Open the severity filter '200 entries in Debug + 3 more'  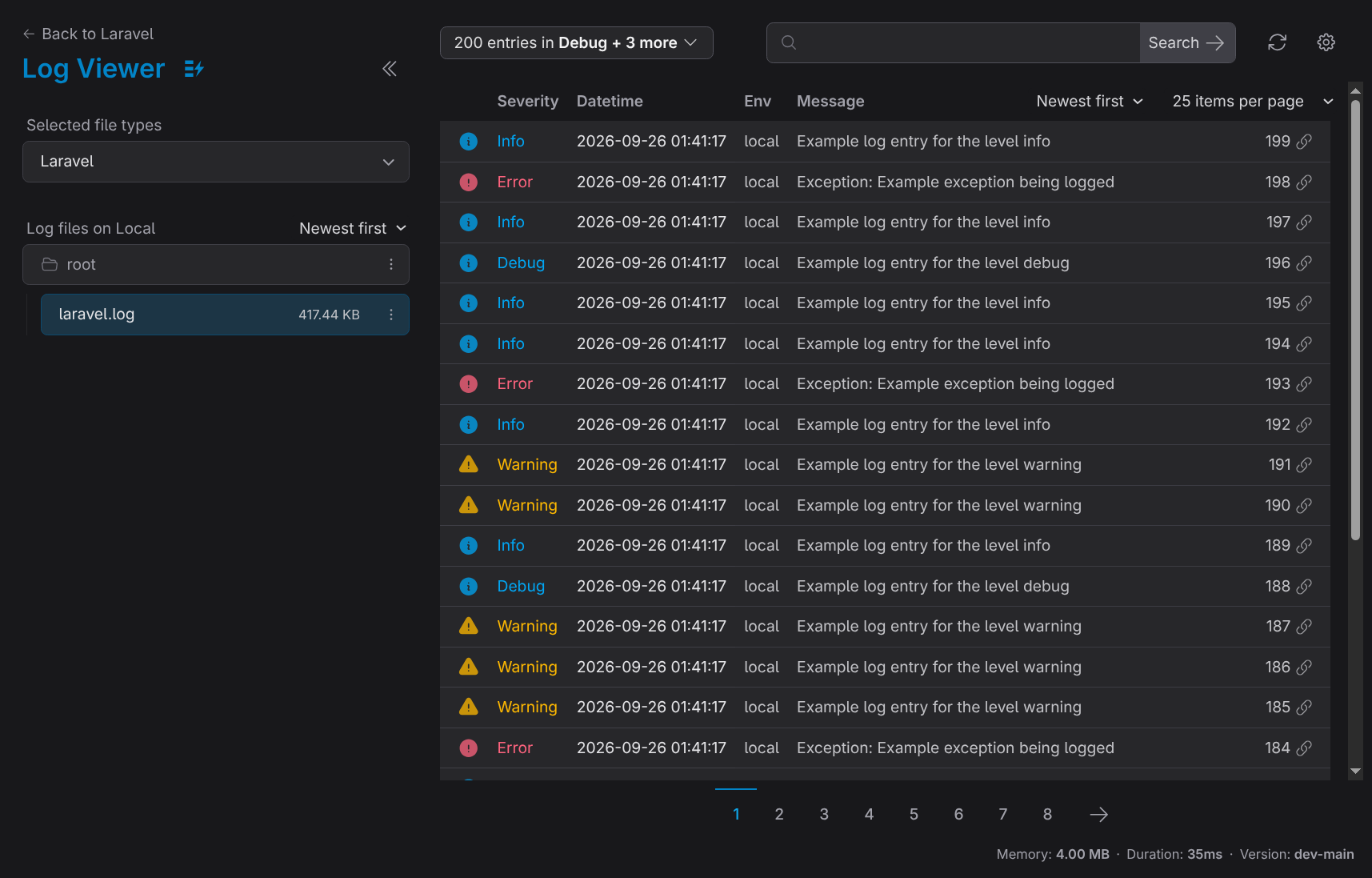coord(576,43)
